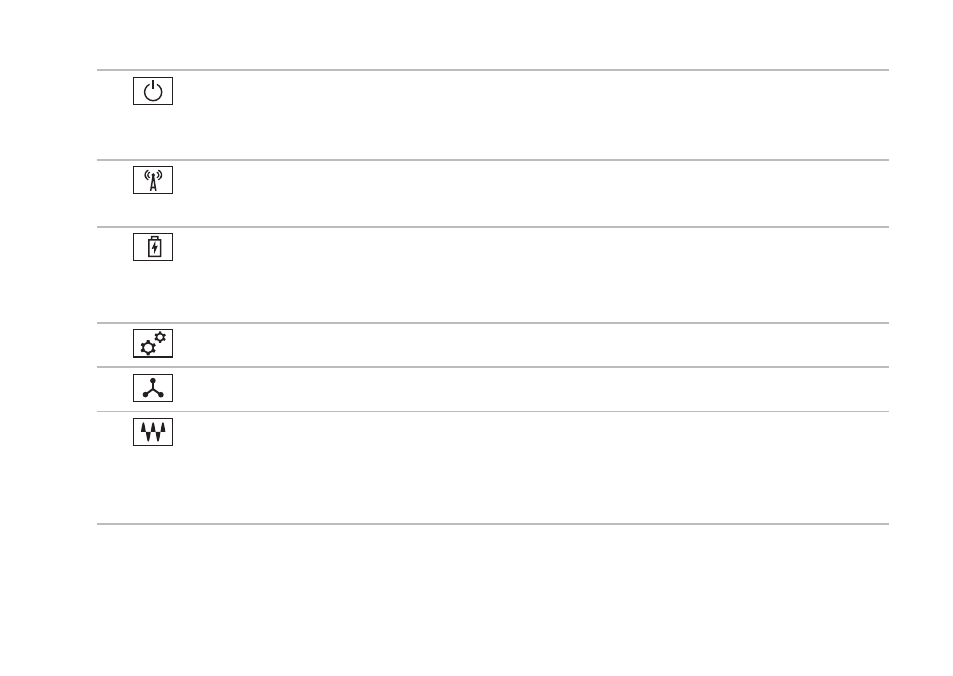Image resolution: width=953 pixels, height=676 pixels.
Task: Select the three-node network hub icon
Action: click(x=153, y=388)
